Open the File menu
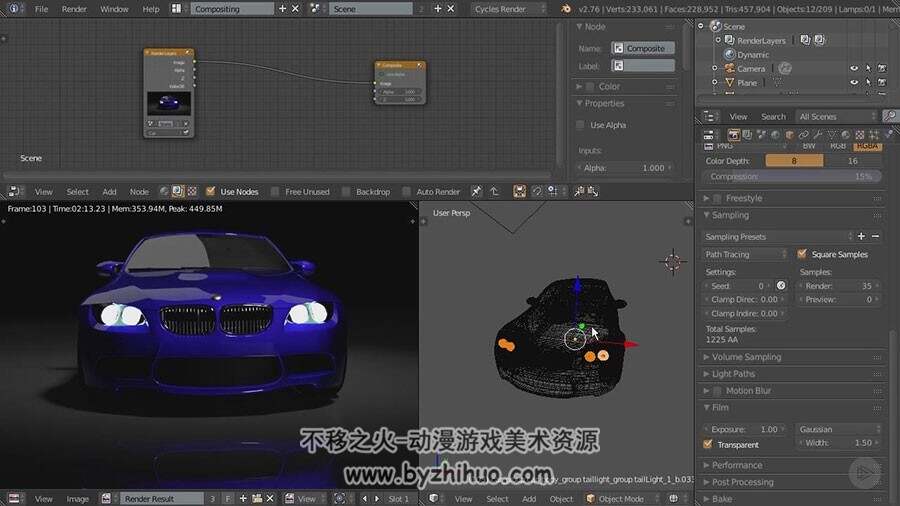Viewport: 900px width, 506px height. coord(41,9)
